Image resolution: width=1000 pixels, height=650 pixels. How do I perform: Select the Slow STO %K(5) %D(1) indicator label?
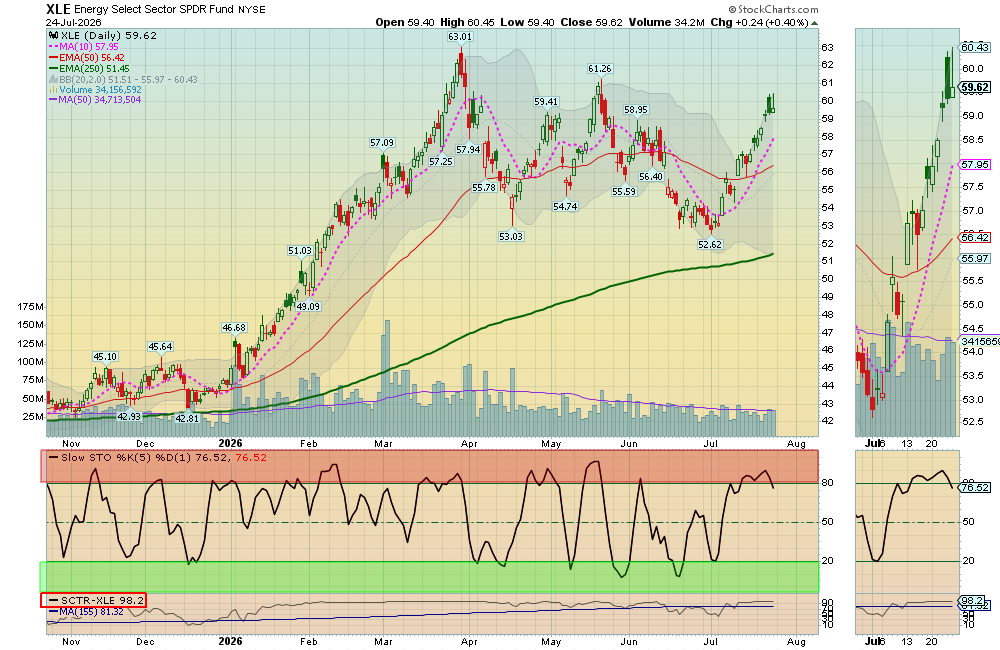pyautogui.click(x=157, y=457)
